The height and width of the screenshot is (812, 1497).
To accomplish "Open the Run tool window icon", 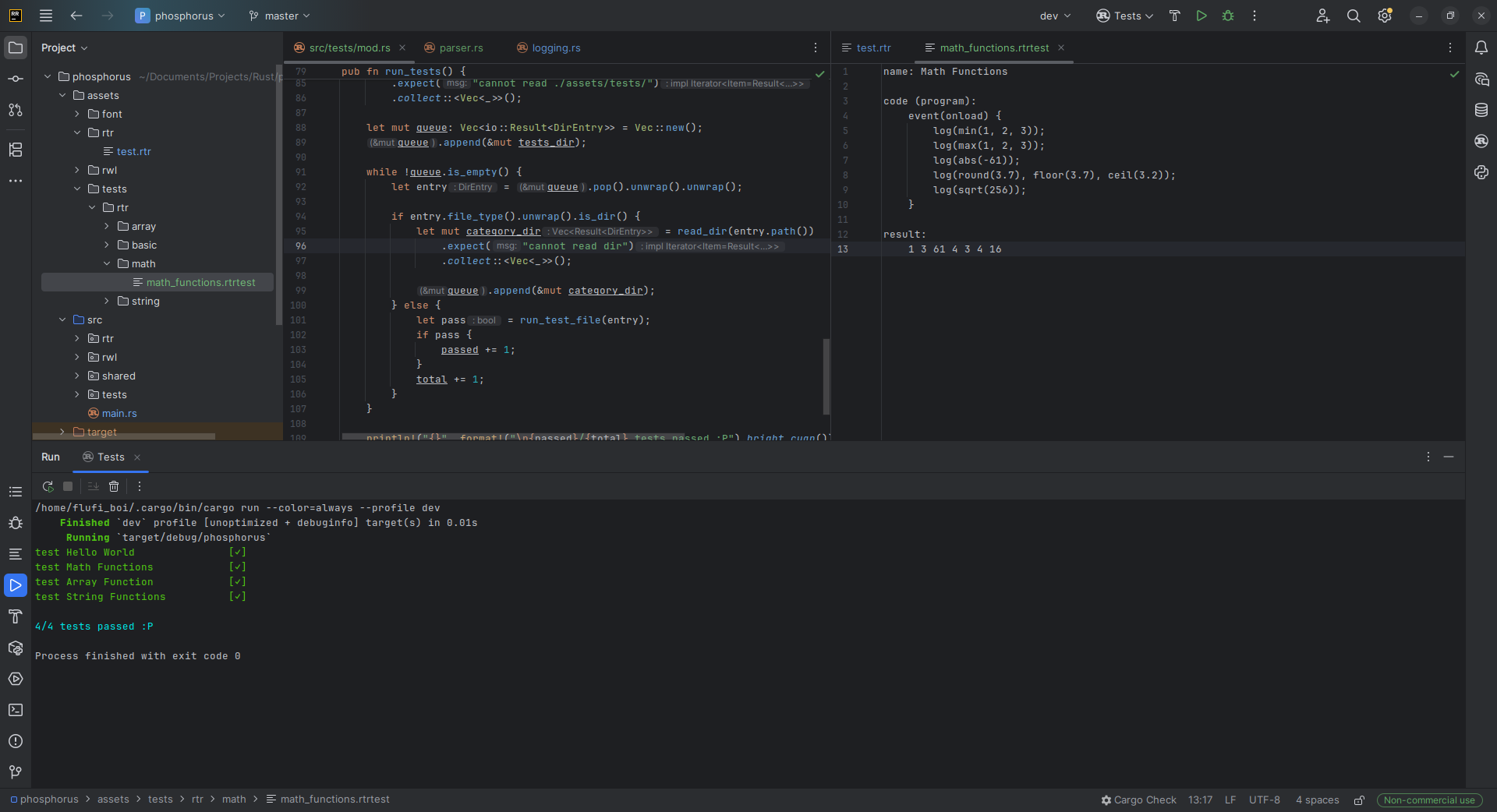I will point(16,585).
